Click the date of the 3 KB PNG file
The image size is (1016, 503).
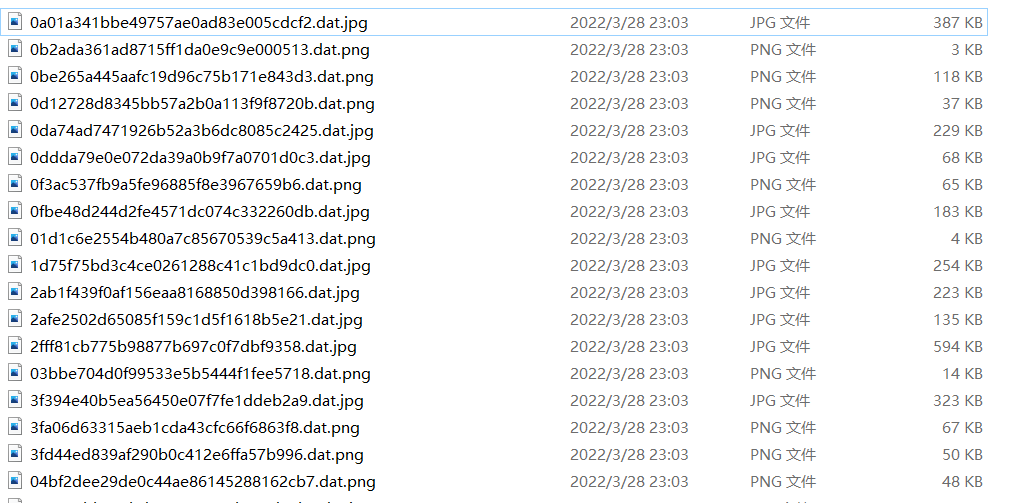629,50
